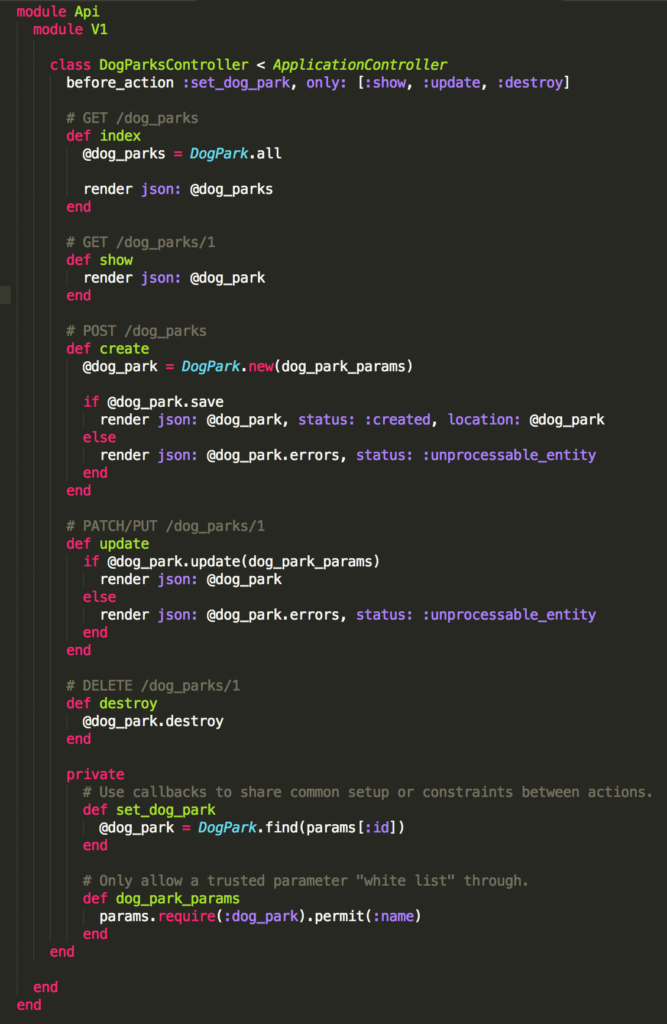
Task: Click the "location: @dog_park" argument
Action: [x=526, y=420]
